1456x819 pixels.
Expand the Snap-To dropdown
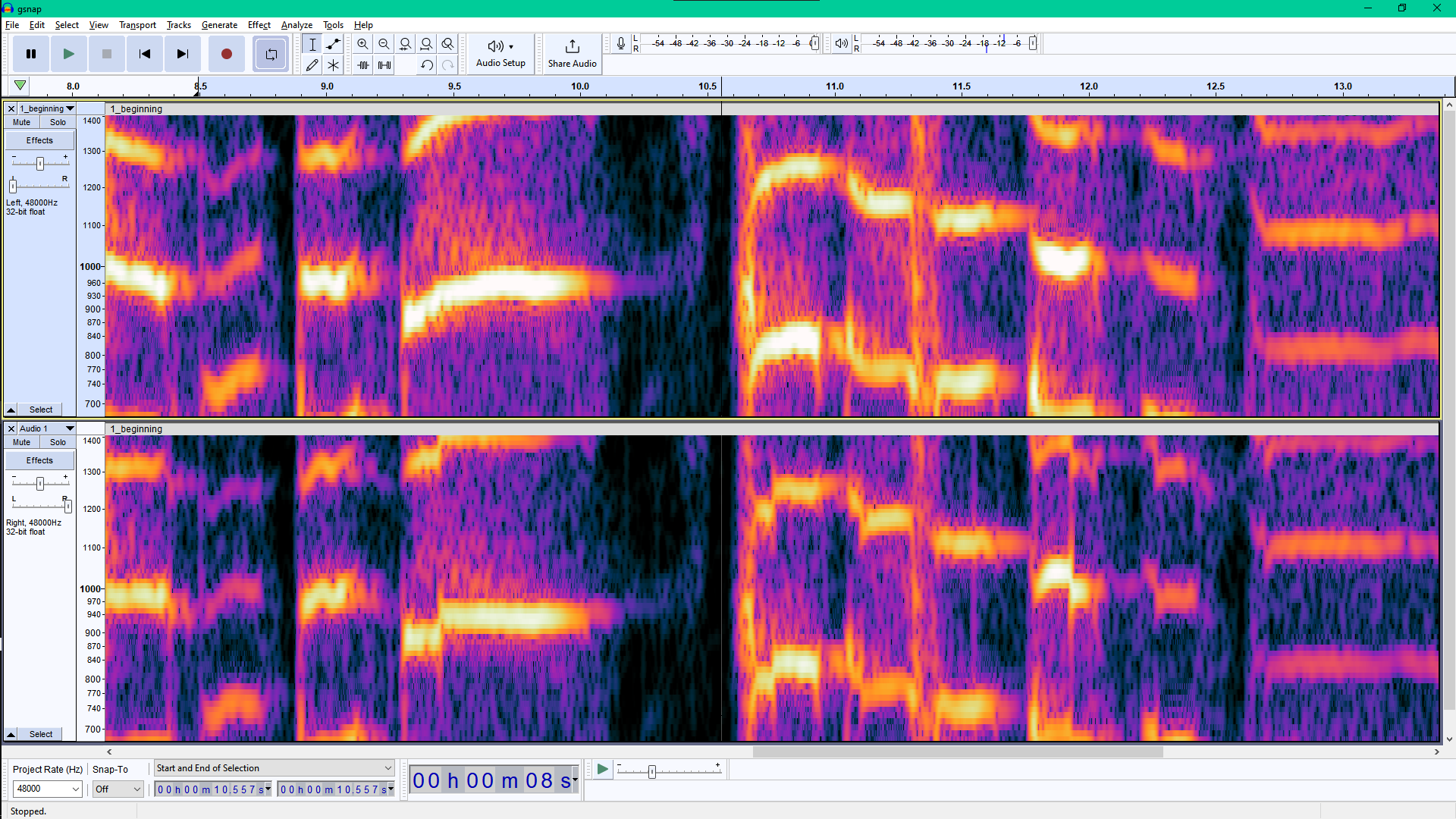[118, 789]
